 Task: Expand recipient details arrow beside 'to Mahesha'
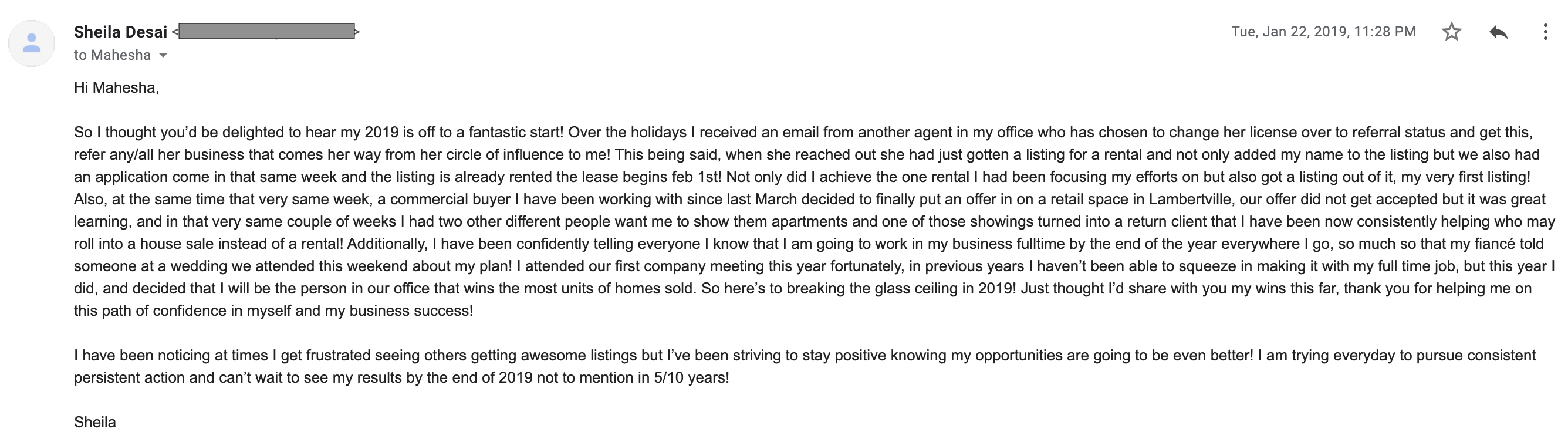click(x=163, y=55)
